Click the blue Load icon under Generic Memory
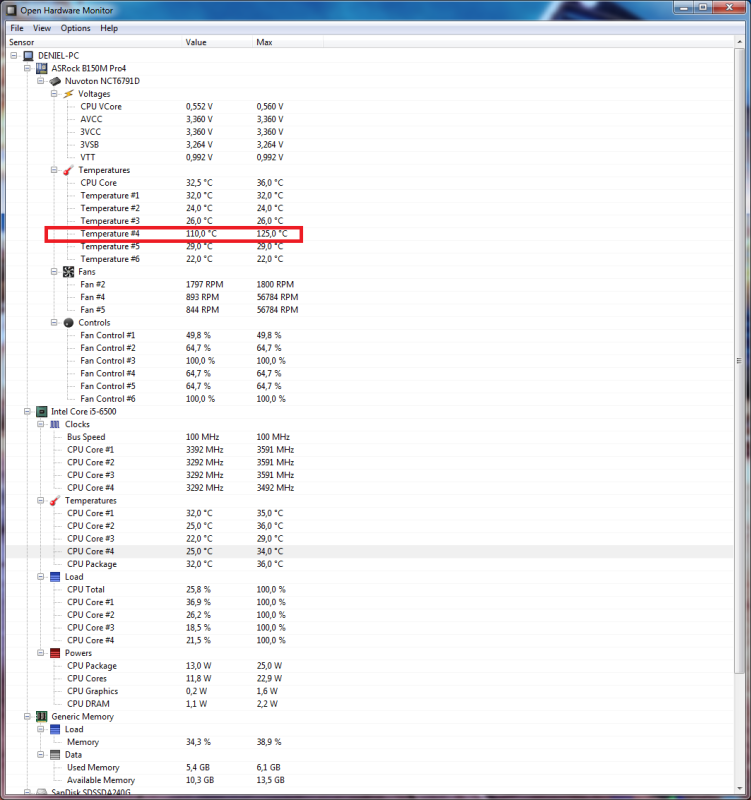Viewport: 751px width, 800px height. click(x=55, y=730)
